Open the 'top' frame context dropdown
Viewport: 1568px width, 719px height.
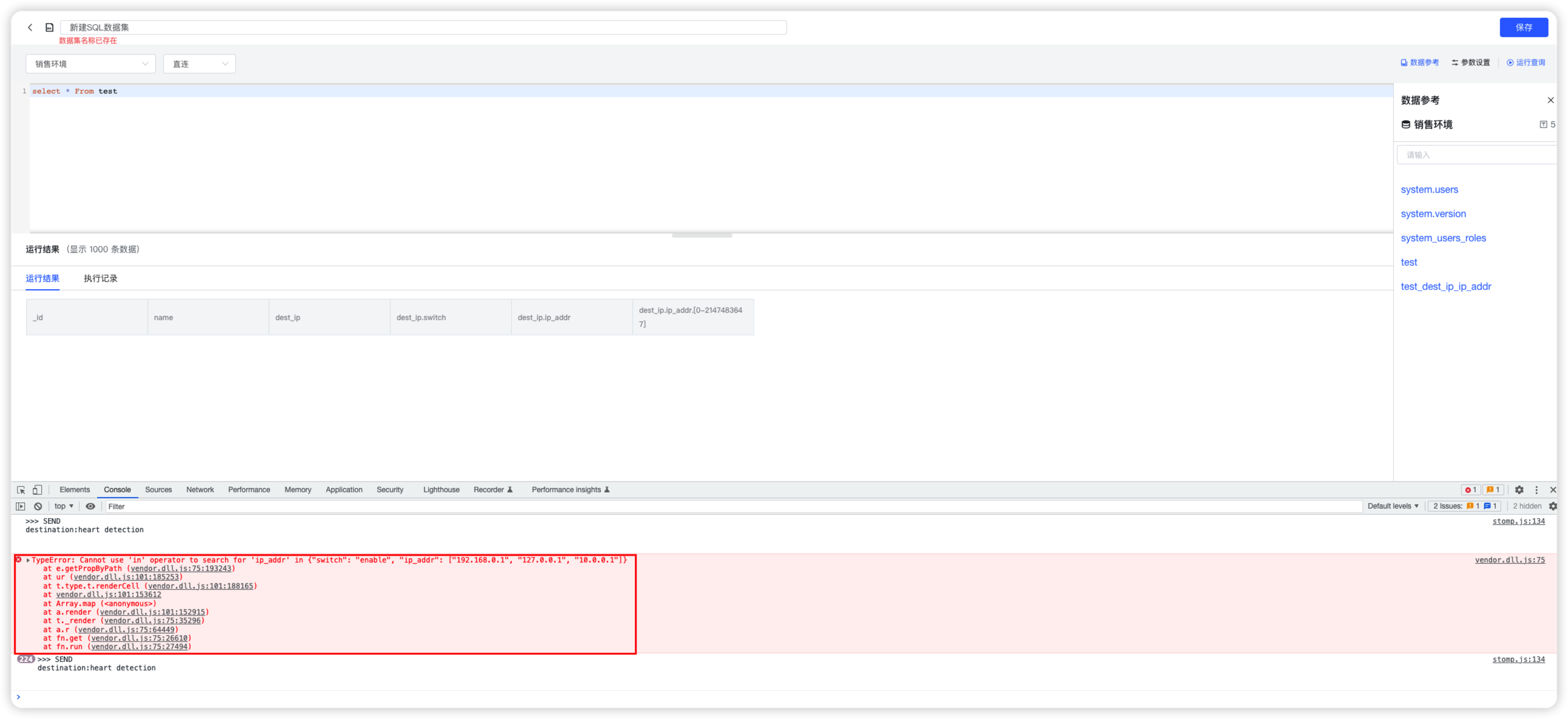click(x=62, y=506)
